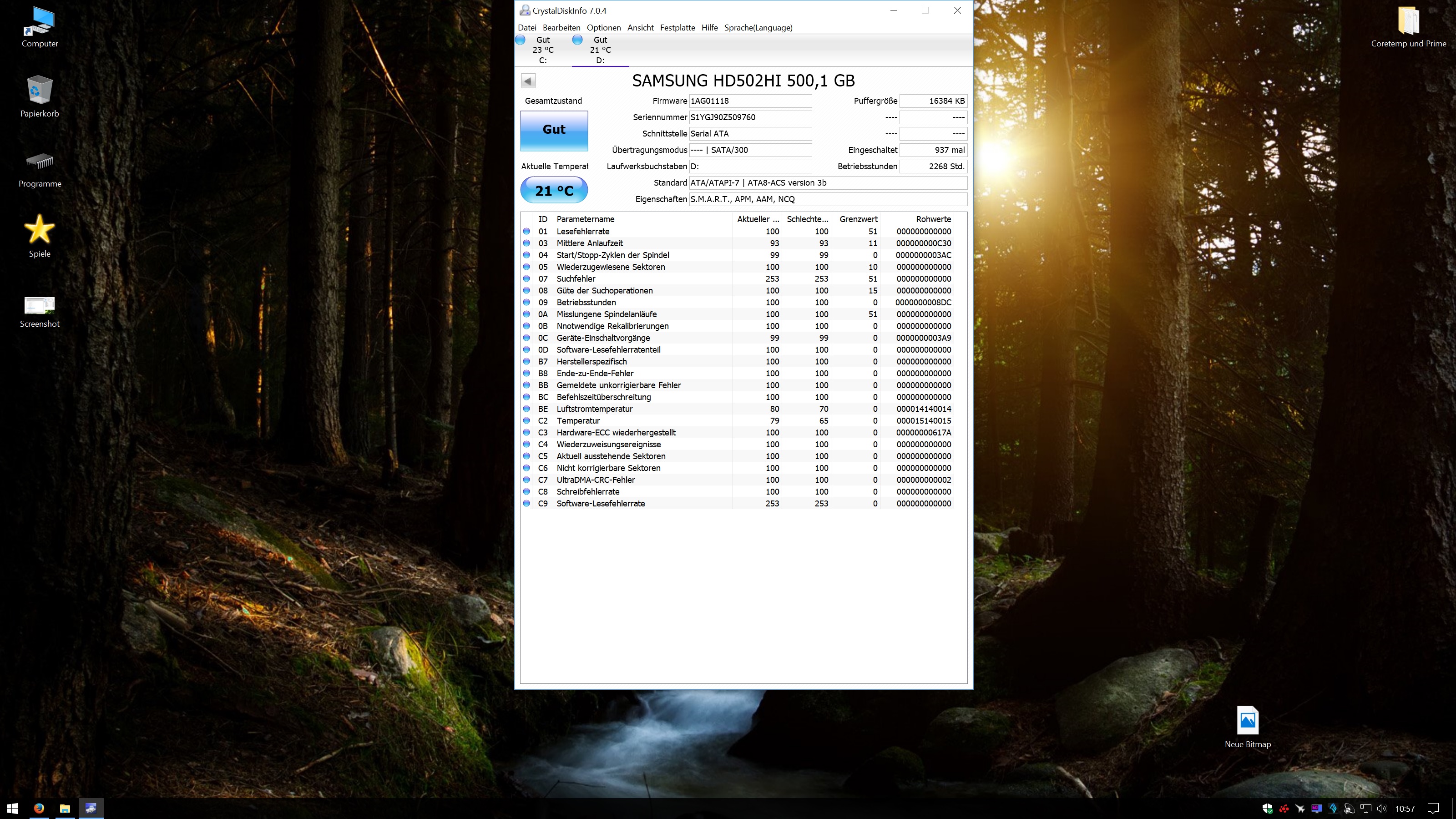The image size is (1456, 819).
Task: Select the C: drive status tab
Action: (542, 50)
